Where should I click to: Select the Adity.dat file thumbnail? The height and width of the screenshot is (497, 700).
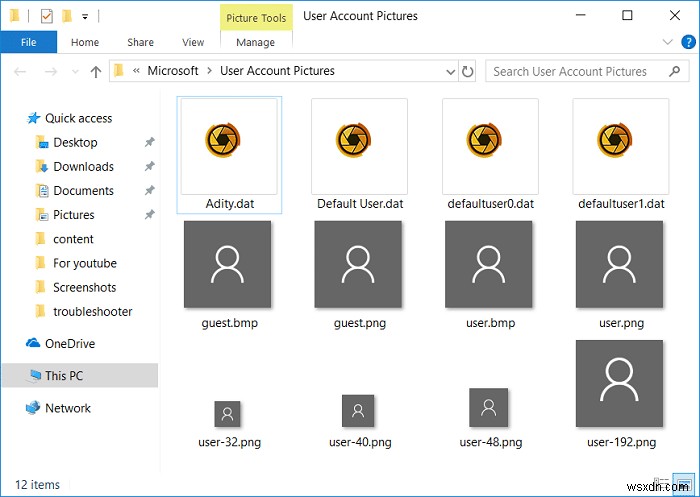(x=229, y=146)
